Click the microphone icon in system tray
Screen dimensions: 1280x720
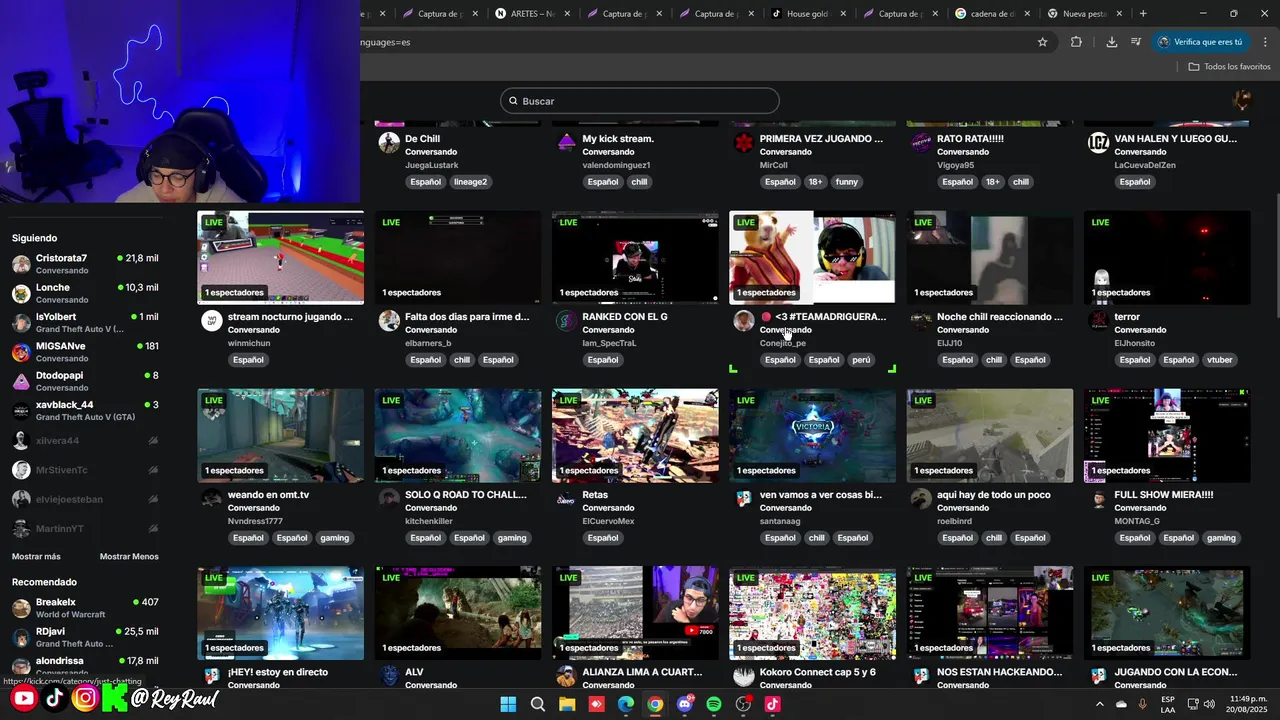point(1142,704)
